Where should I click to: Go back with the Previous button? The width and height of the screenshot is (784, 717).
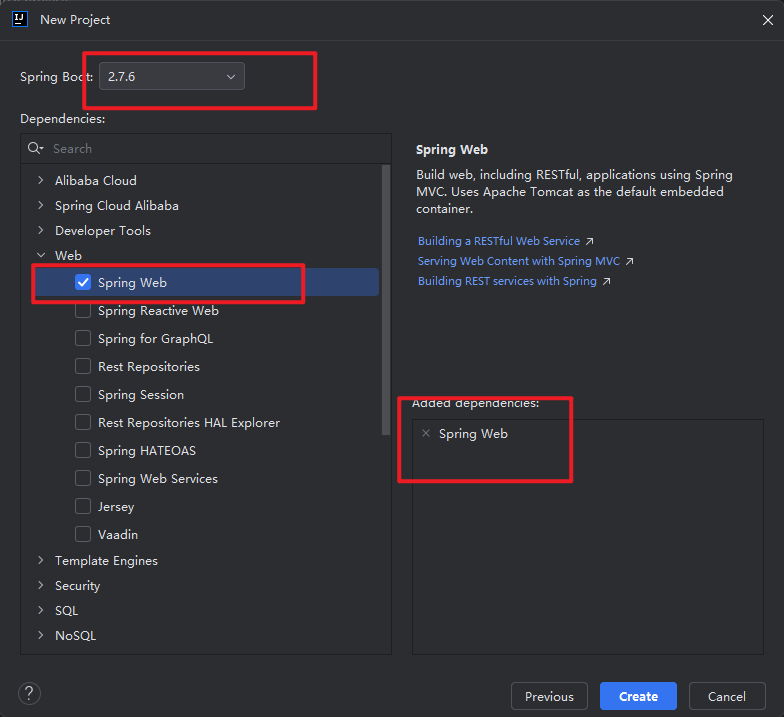549,696
